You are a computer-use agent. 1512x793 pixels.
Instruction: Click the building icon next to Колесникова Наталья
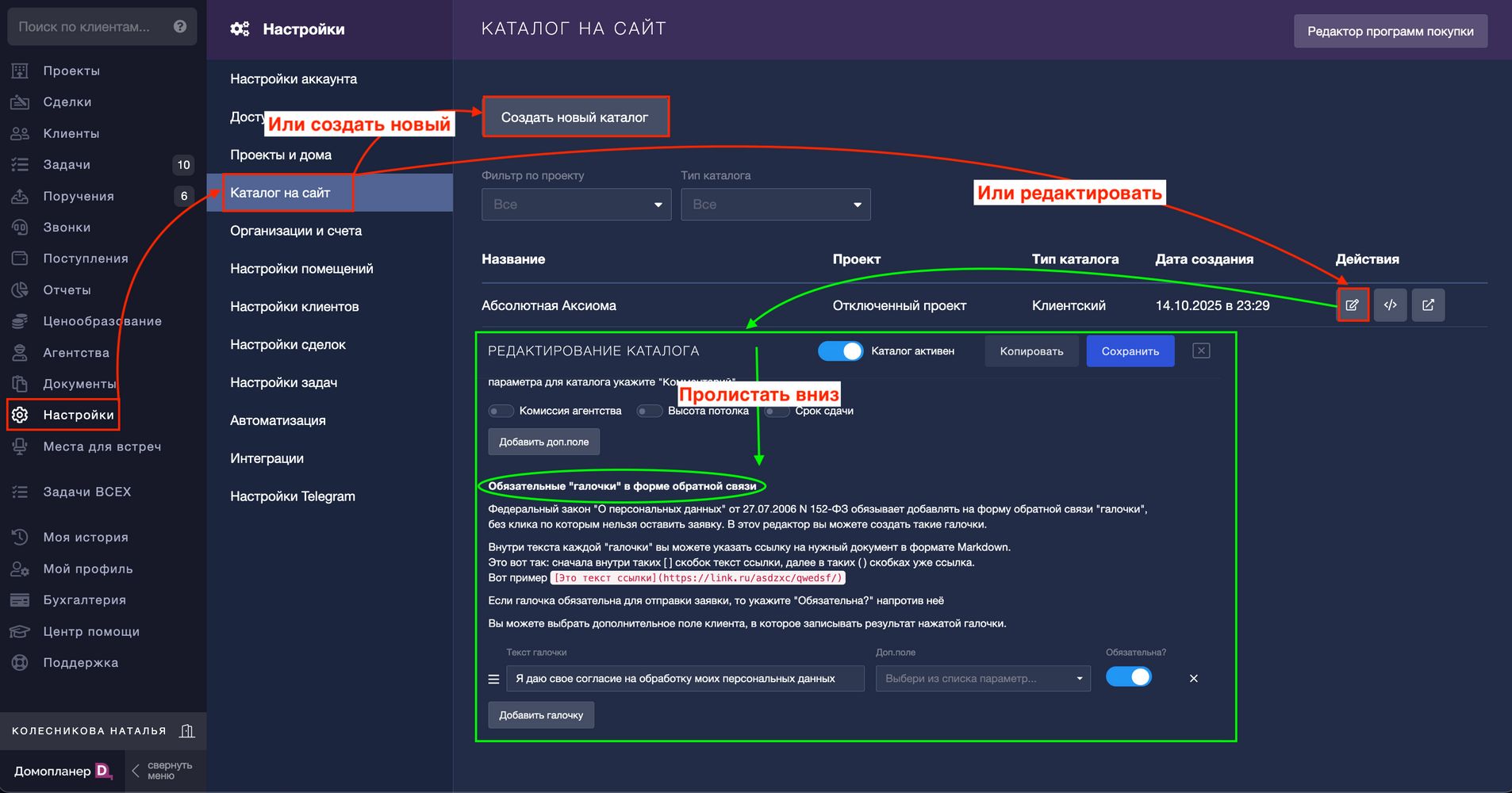point(187,731)
